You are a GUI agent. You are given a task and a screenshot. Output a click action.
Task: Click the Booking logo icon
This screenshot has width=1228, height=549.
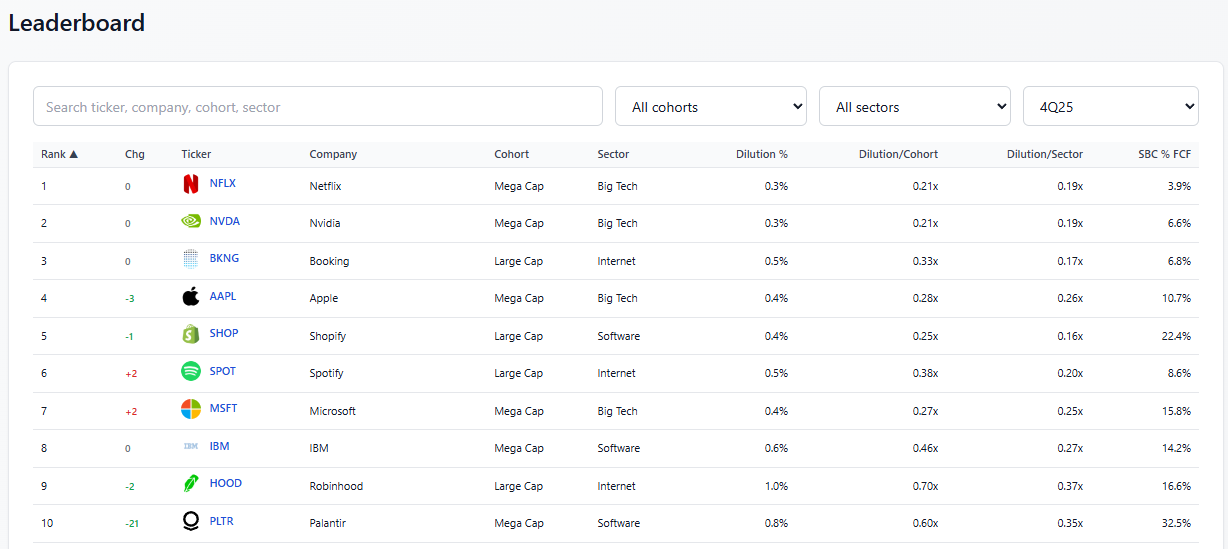click(191, 259)
